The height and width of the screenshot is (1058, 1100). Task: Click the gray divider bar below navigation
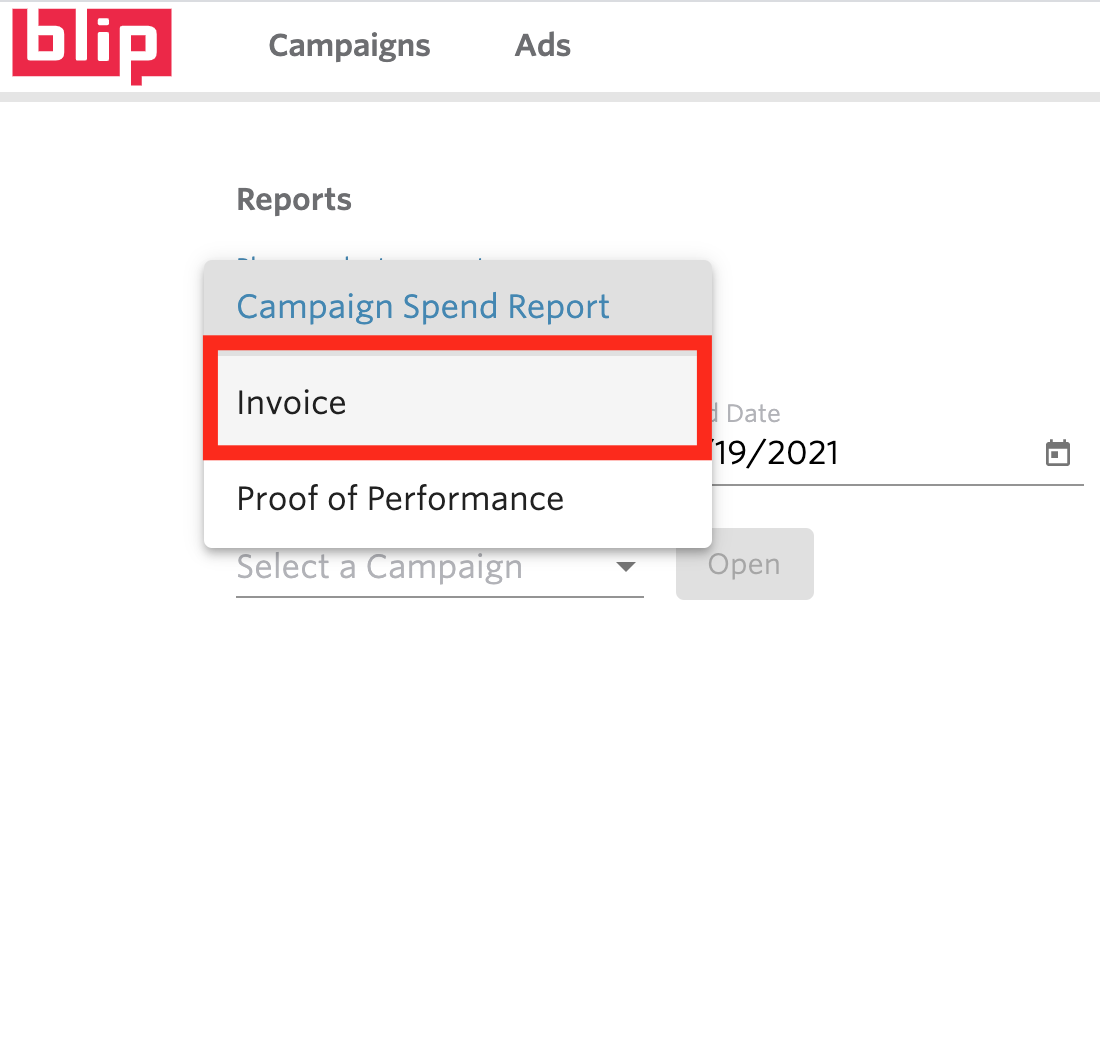(x=550, y=97)
